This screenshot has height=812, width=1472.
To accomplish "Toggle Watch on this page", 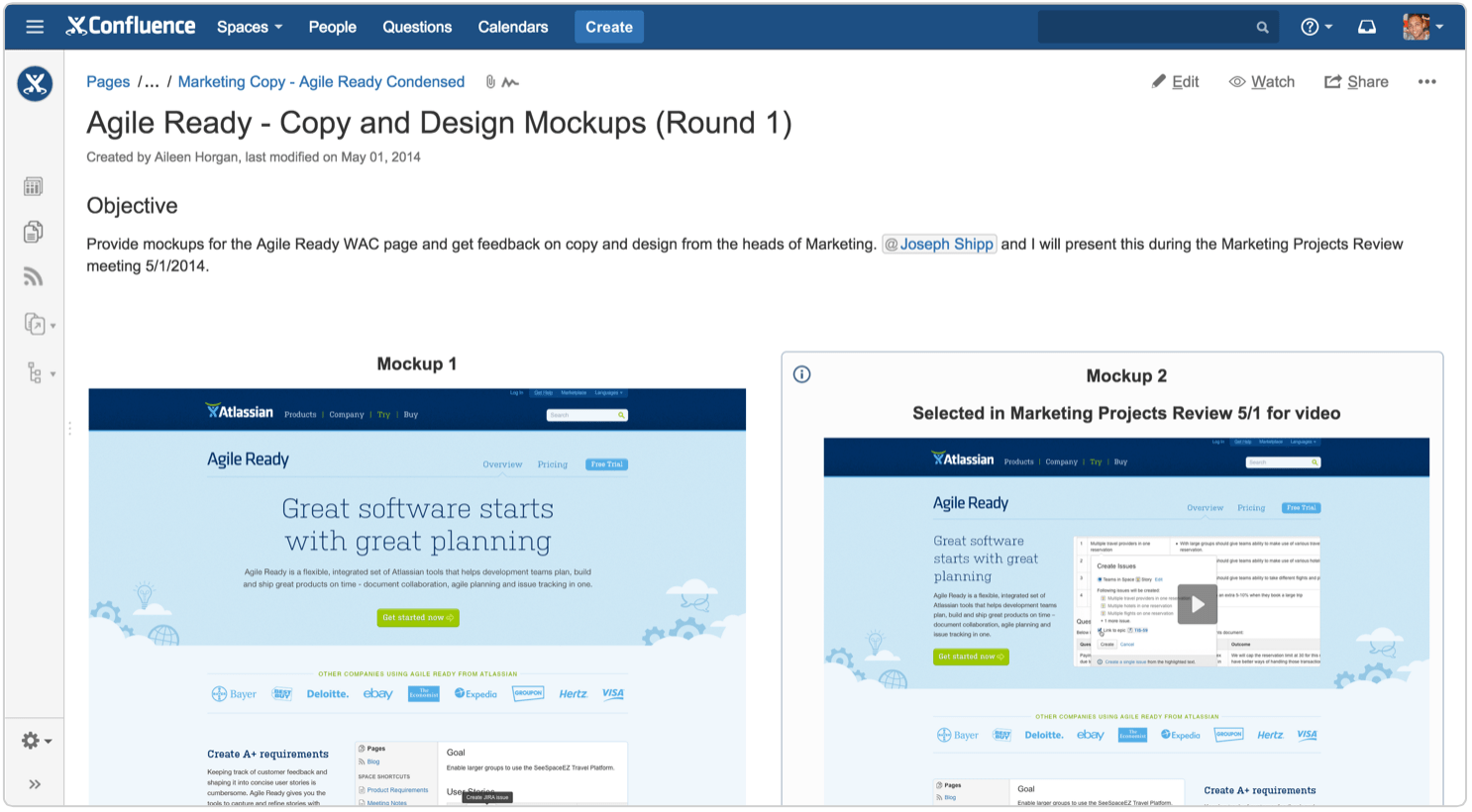I will click(1262, 81).
